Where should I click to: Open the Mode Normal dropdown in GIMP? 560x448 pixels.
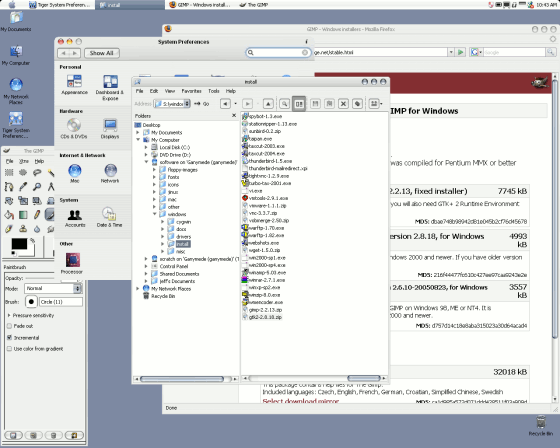(x=53, y=288)
